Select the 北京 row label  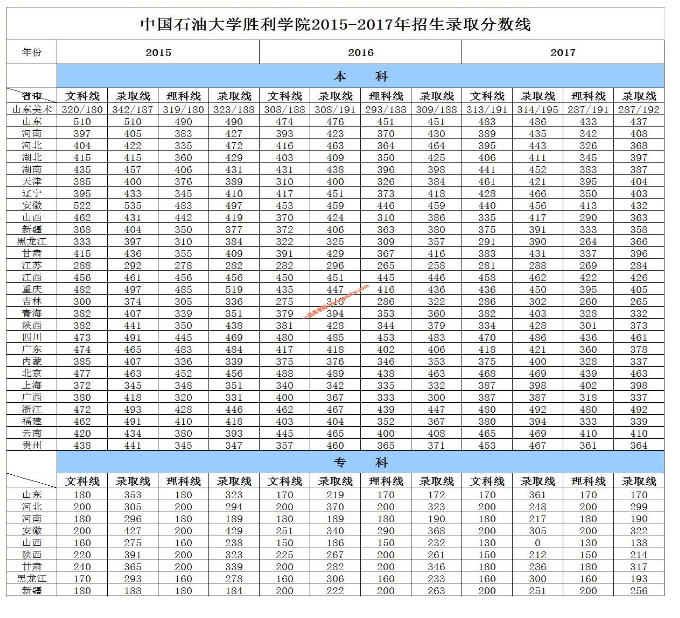click(x=31, y=373)
